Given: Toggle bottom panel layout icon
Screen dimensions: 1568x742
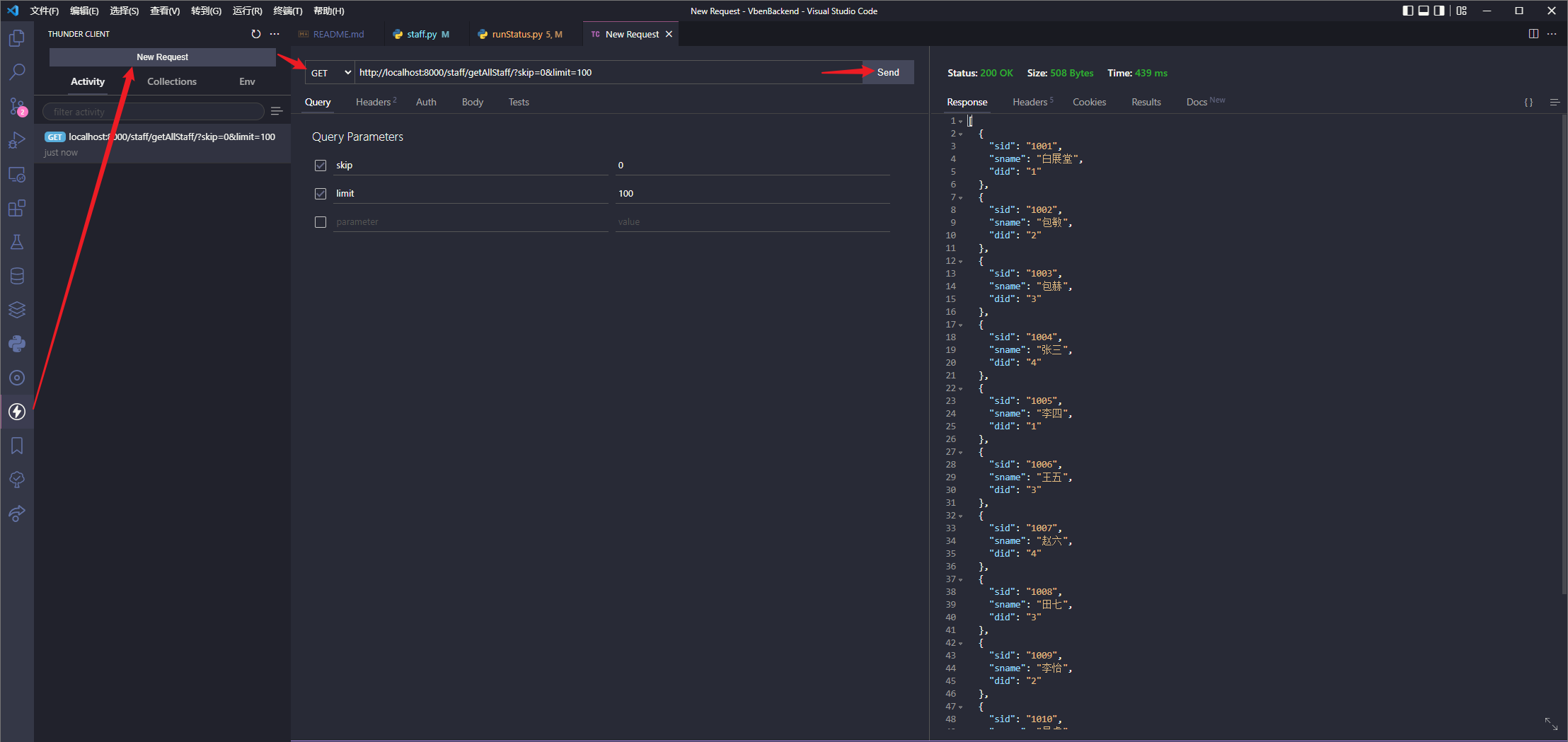Looking at the screenshot, I should [1424, 11].
